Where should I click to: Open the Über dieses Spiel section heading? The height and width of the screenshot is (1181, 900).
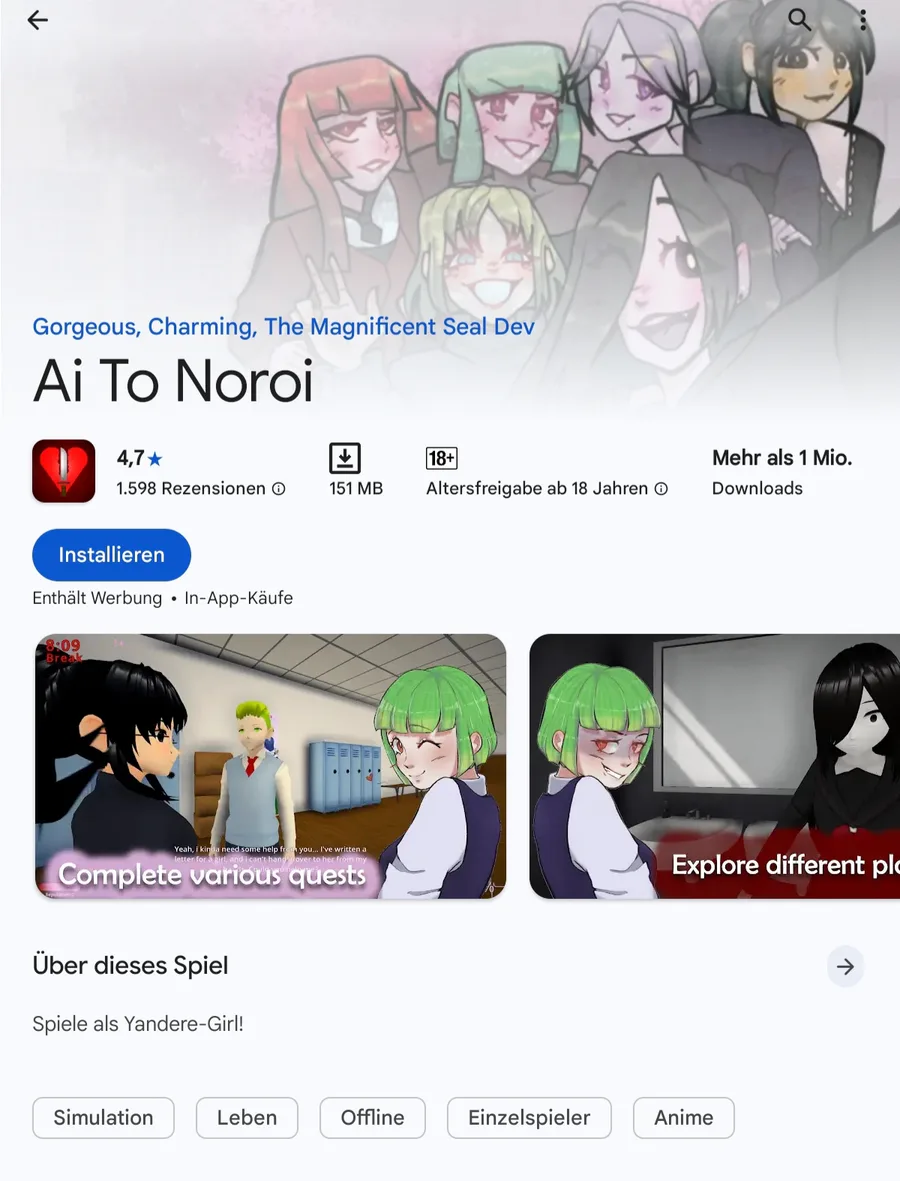[130, 966]
